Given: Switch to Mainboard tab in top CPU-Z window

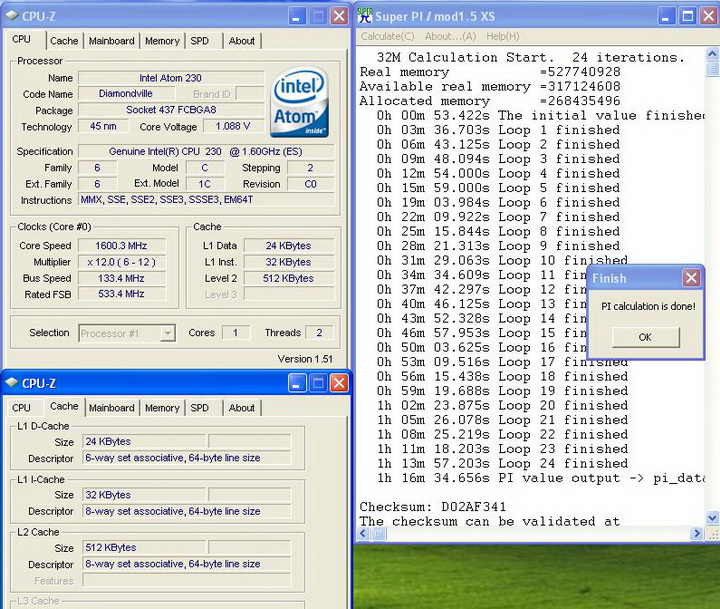Looking at the screenshot, I should point(112,41).
